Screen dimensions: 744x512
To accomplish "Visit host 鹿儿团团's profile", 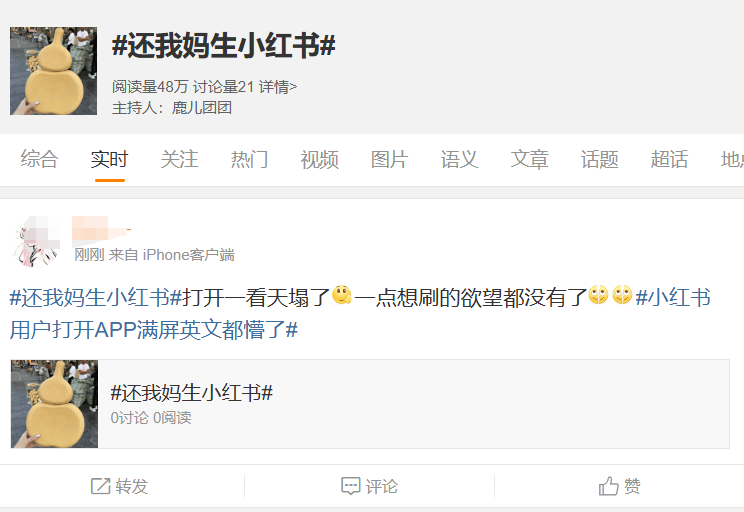I will tap(202, 108).
